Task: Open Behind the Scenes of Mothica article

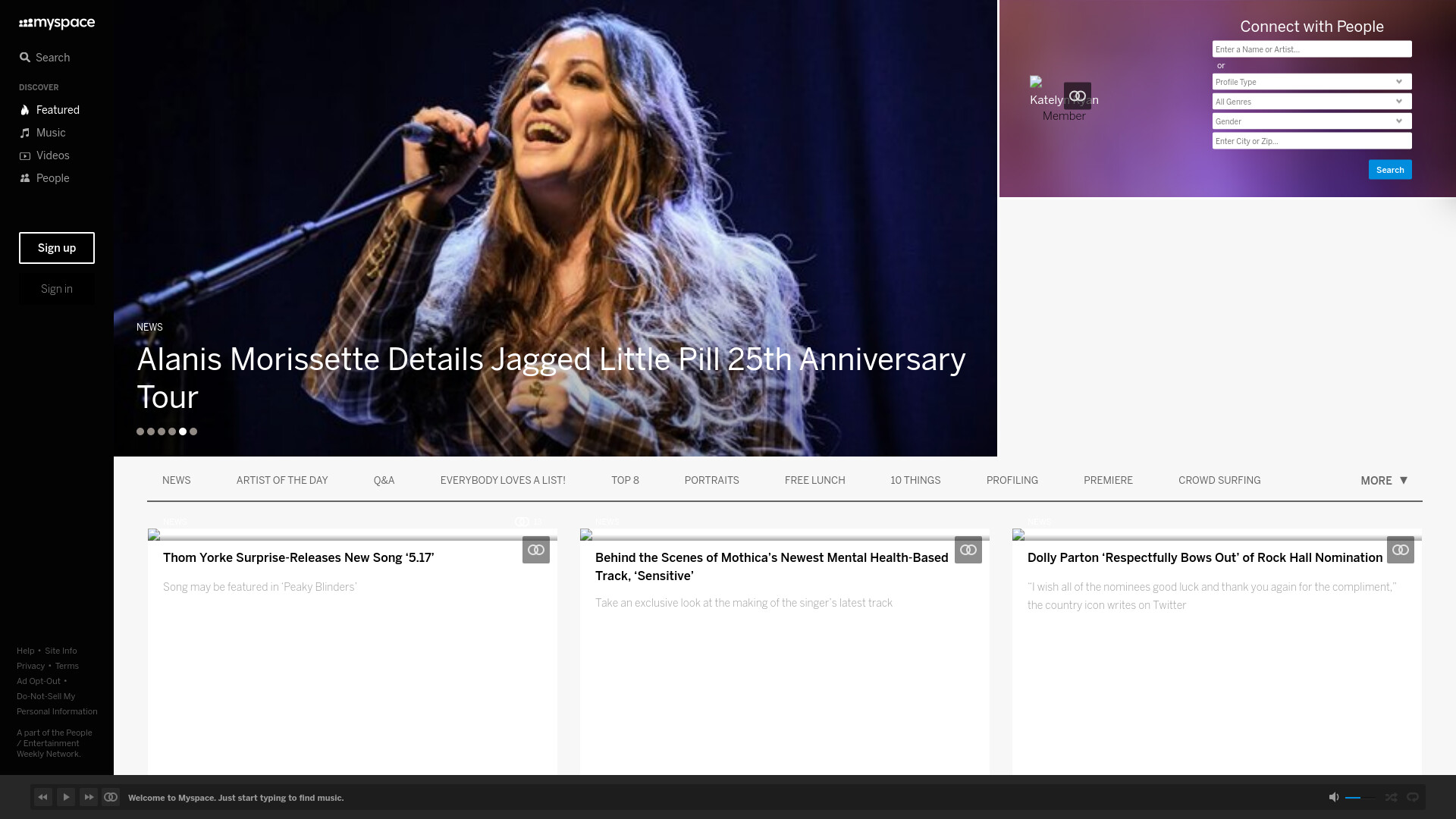Action: 772,567
